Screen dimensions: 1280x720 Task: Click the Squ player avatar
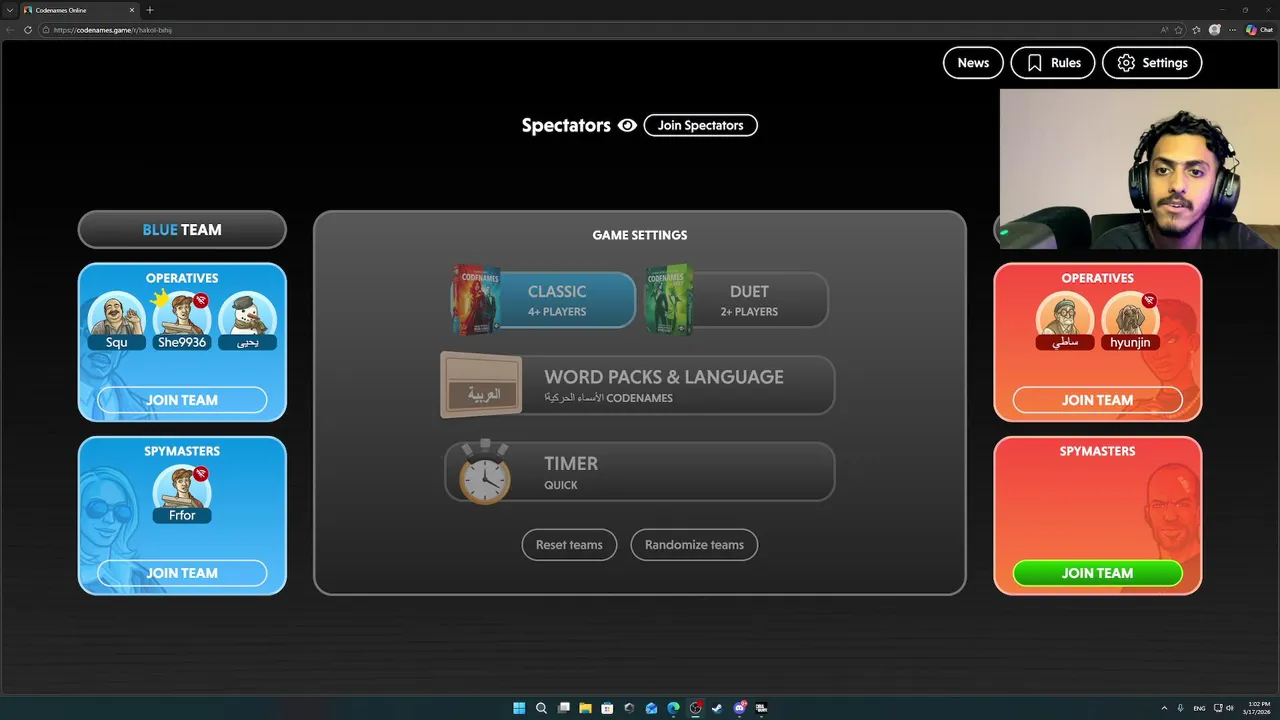116,319
